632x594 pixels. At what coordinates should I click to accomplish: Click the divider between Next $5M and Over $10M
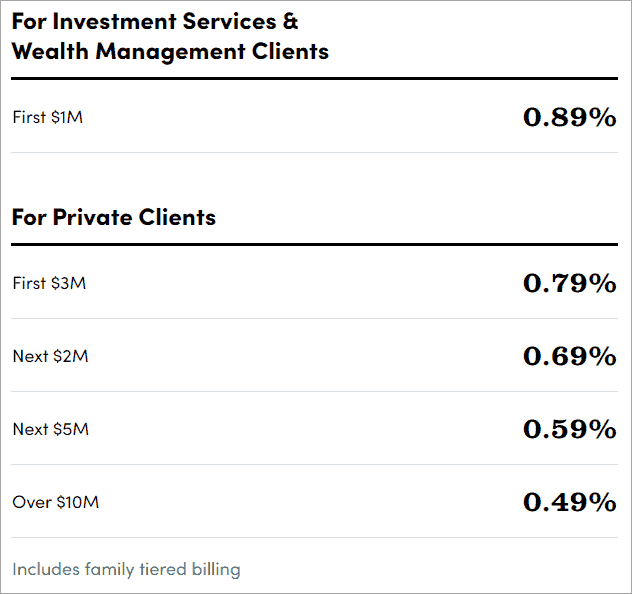click(315, 465)
